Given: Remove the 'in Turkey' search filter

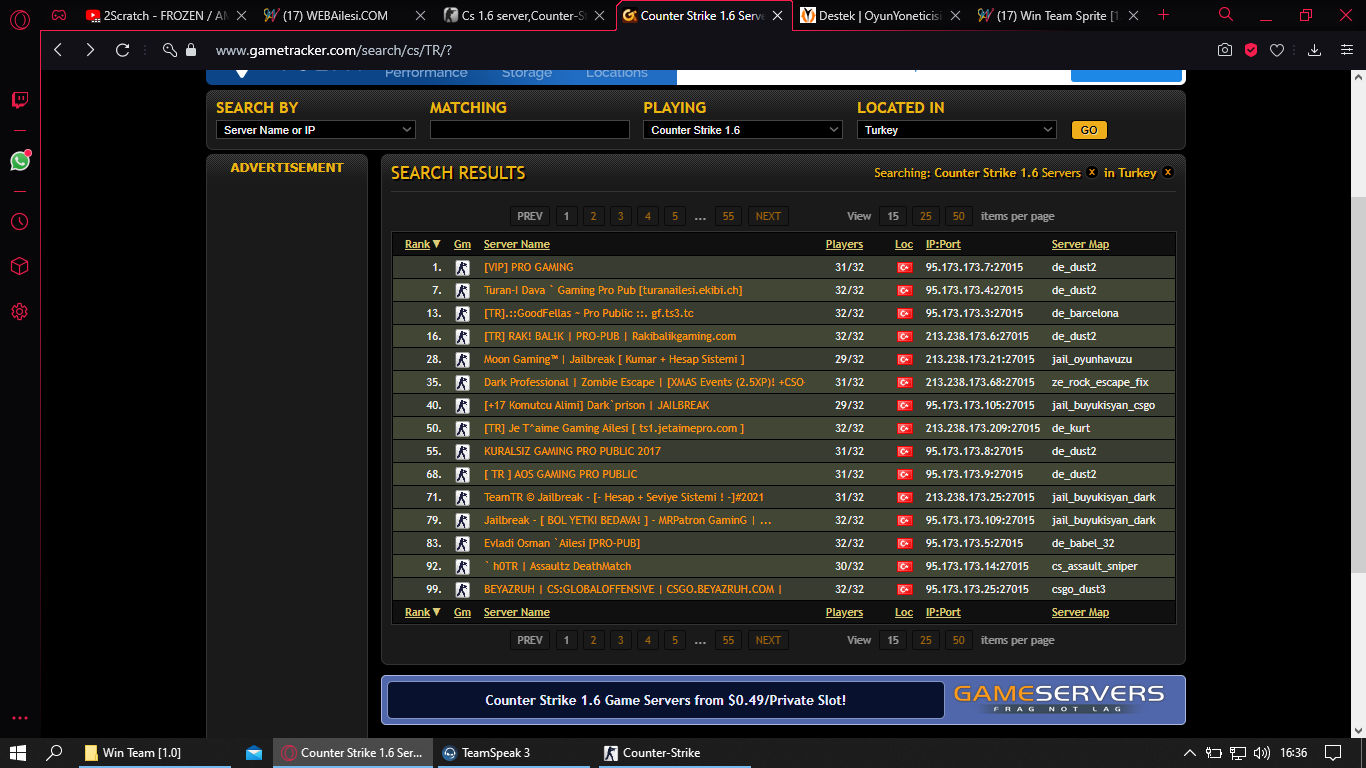Looking at the screenshot, I should click(1167, 172).
